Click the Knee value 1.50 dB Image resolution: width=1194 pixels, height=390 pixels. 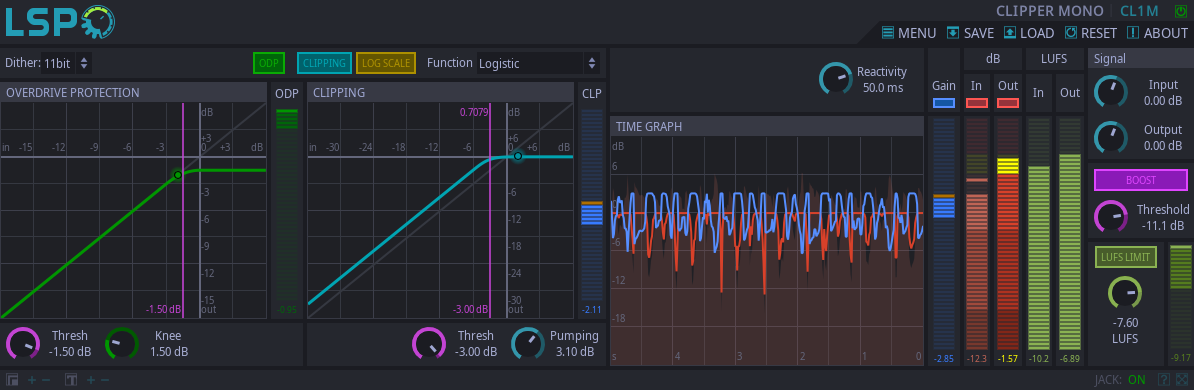tap(168, 352)
